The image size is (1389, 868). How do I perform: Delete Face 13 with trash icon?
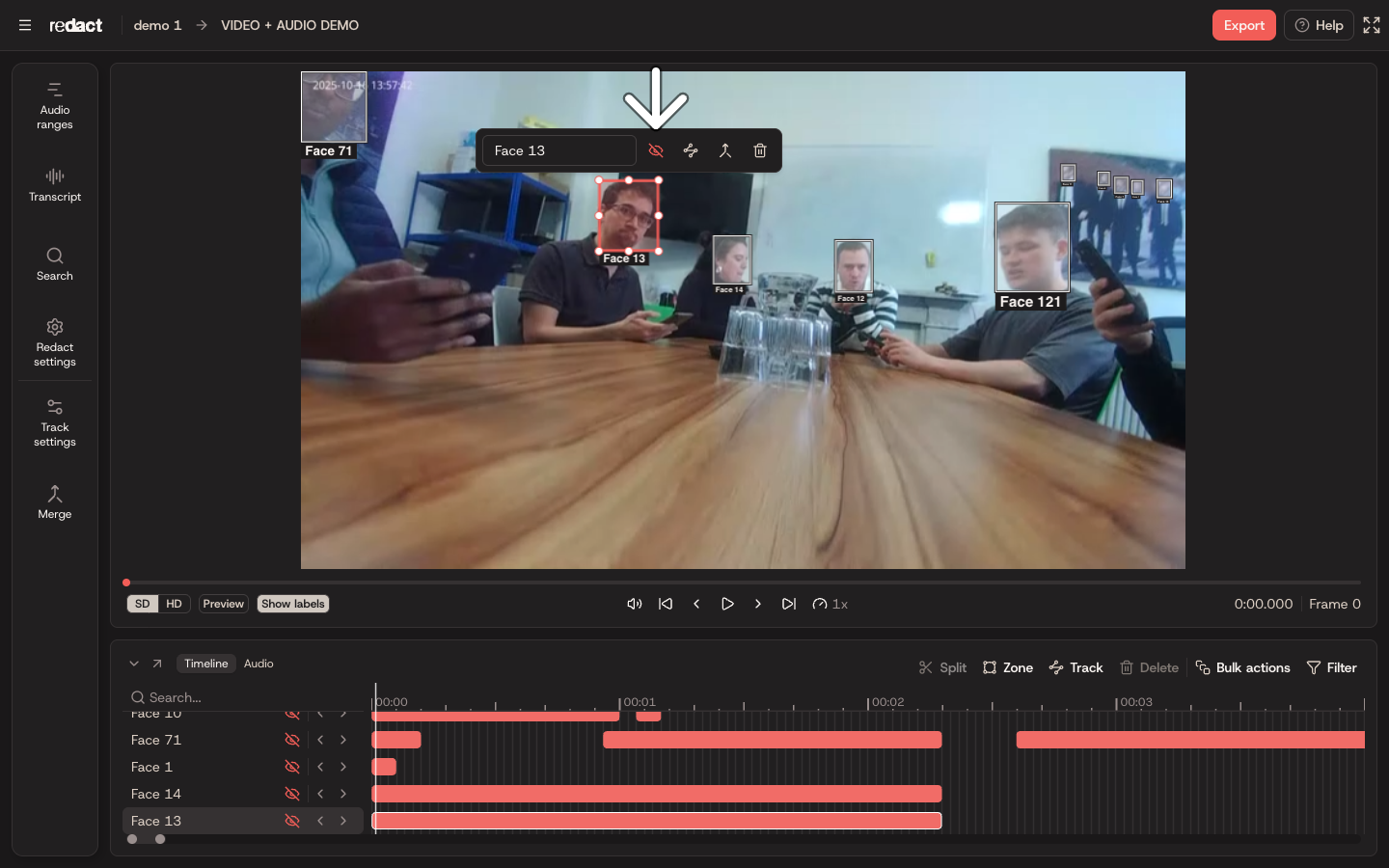coord(760,150)
